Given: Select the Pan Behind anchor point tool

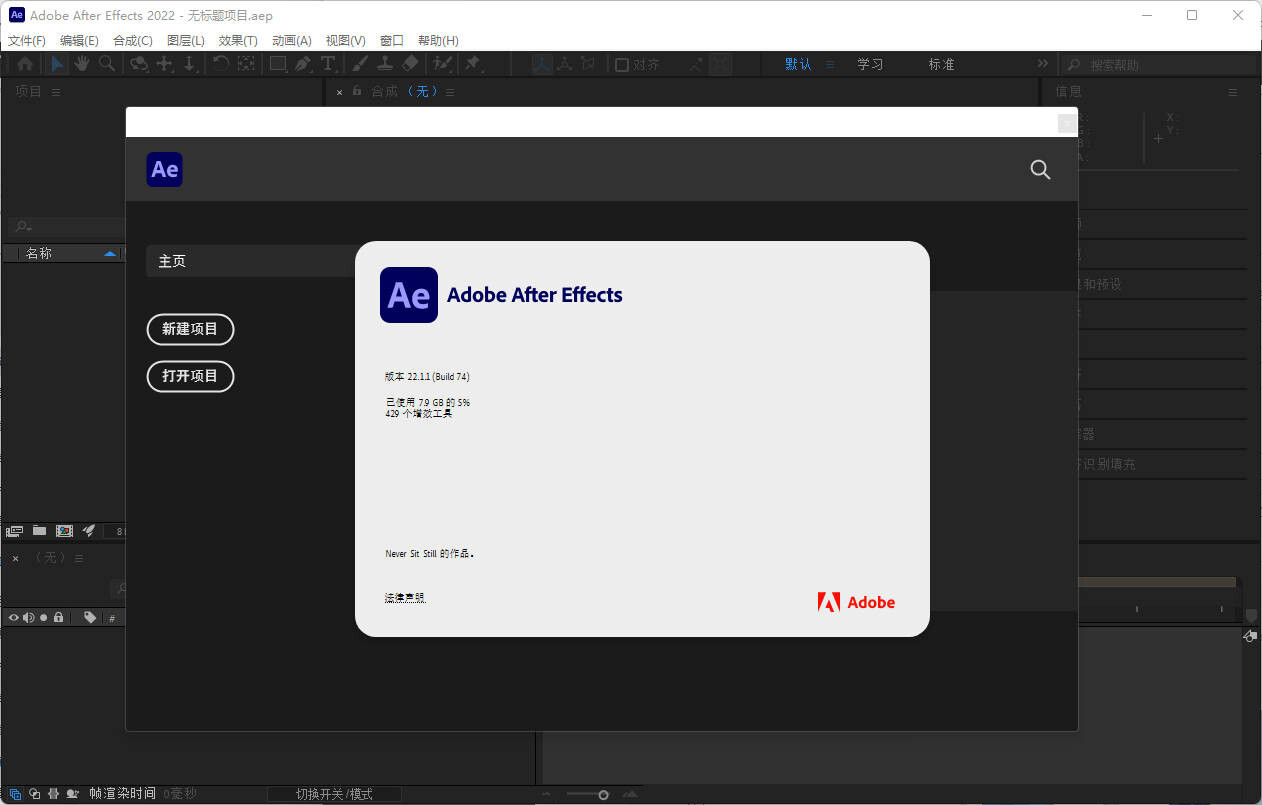Looking at the screenshot, I should coord(246,64).
